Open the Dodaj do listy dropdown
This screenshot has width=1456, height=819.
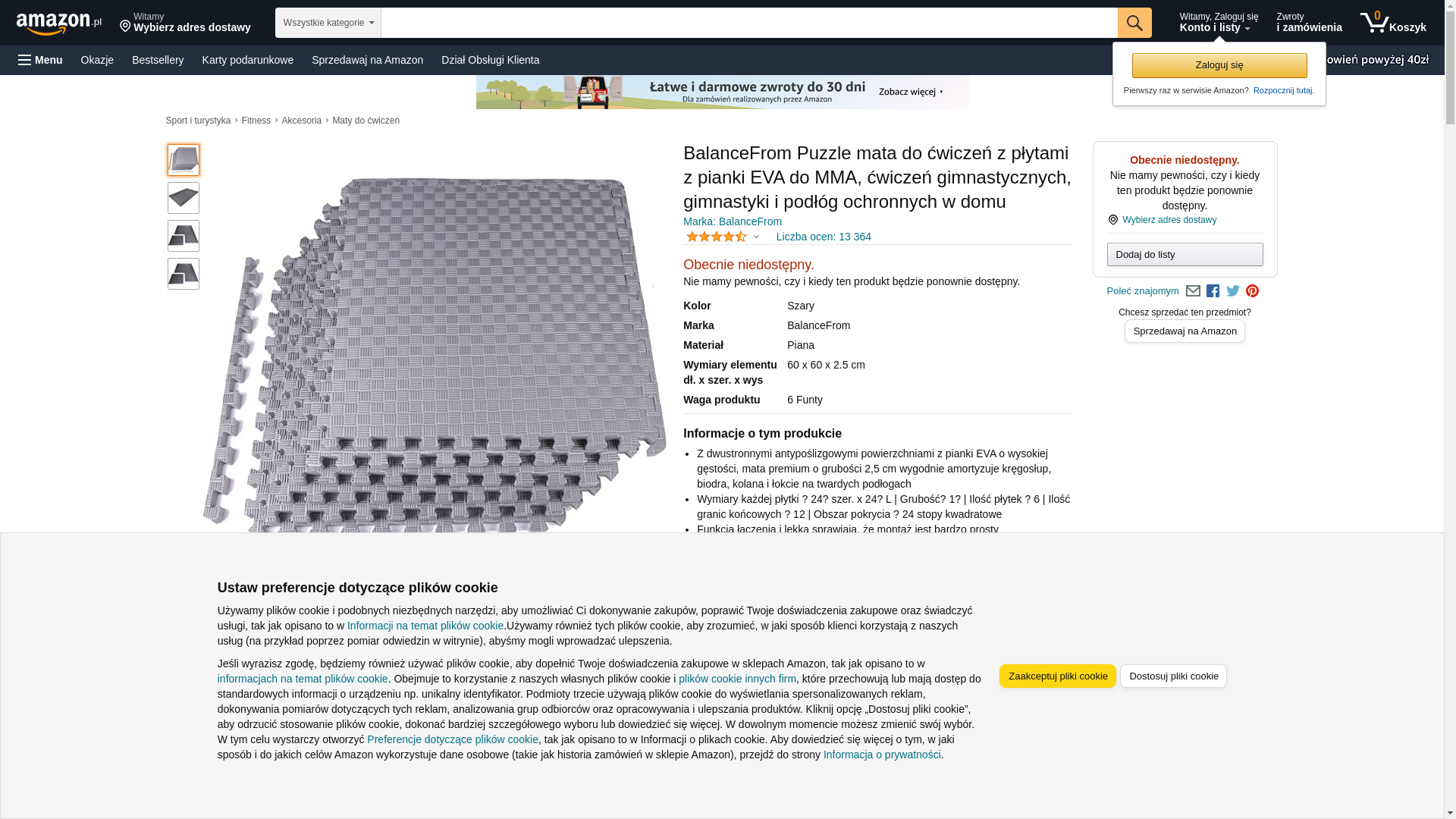tap(1185, 255)
